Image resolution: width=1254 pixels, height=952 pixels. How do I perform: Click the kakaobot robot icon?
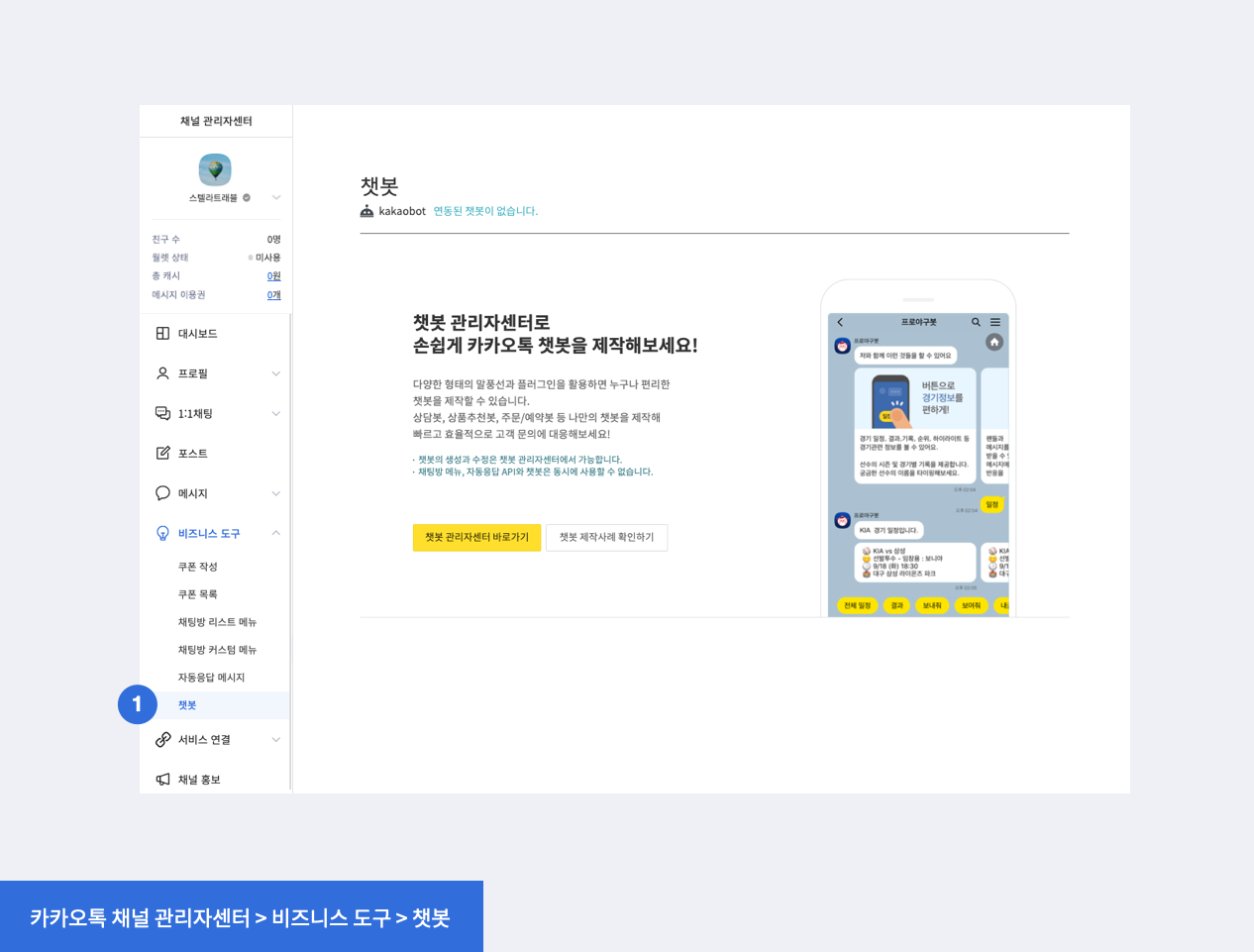pos(366,211)
